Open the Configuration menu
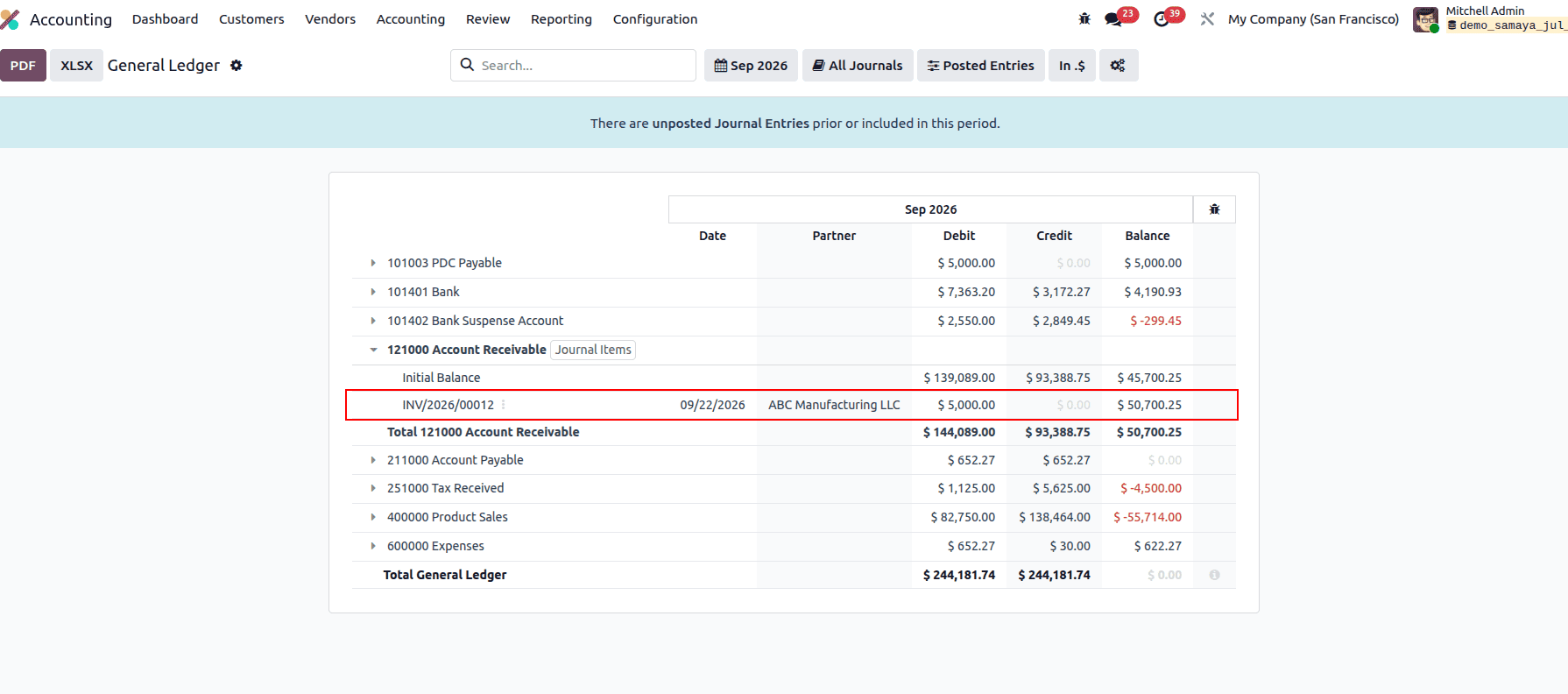Image resolution: width=1568 pixels, height=694 pixels. point(655,19)
